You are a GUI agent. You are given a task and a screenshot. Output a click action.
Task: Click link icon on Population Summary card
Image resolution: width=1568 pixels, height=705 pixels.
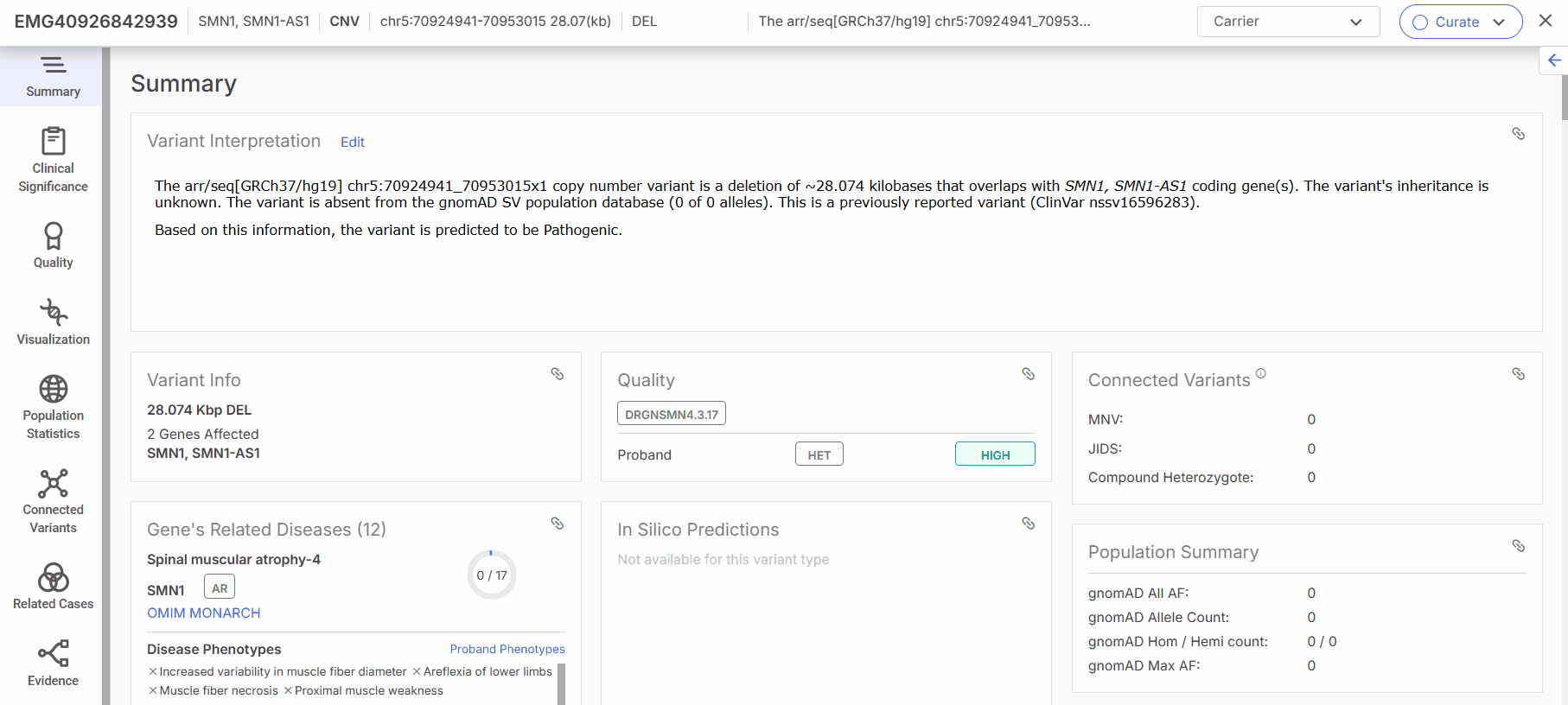click(x=1518, y=546)
